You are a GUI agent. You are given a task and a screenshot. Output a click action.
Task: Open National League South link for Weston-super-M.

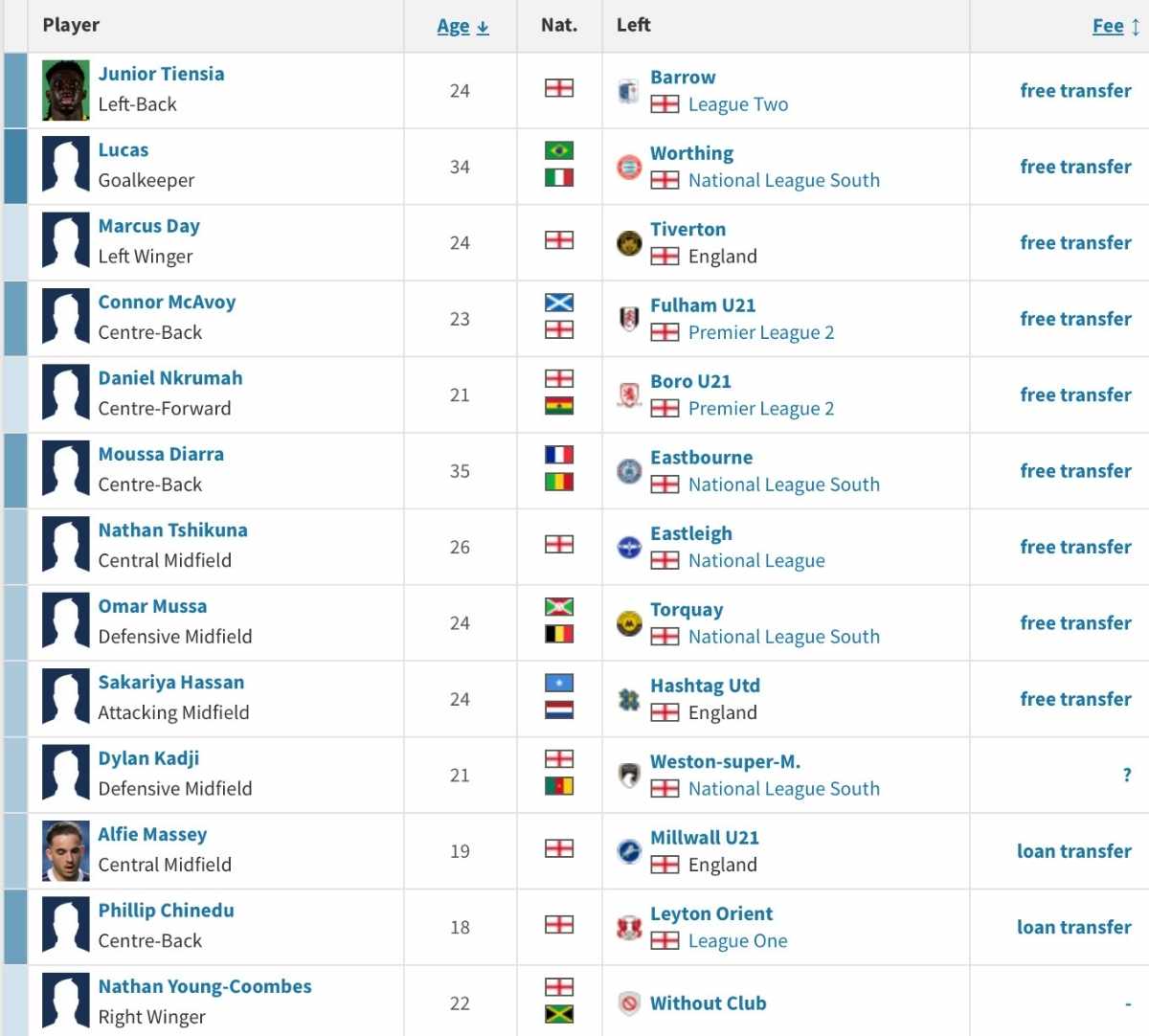784,789
